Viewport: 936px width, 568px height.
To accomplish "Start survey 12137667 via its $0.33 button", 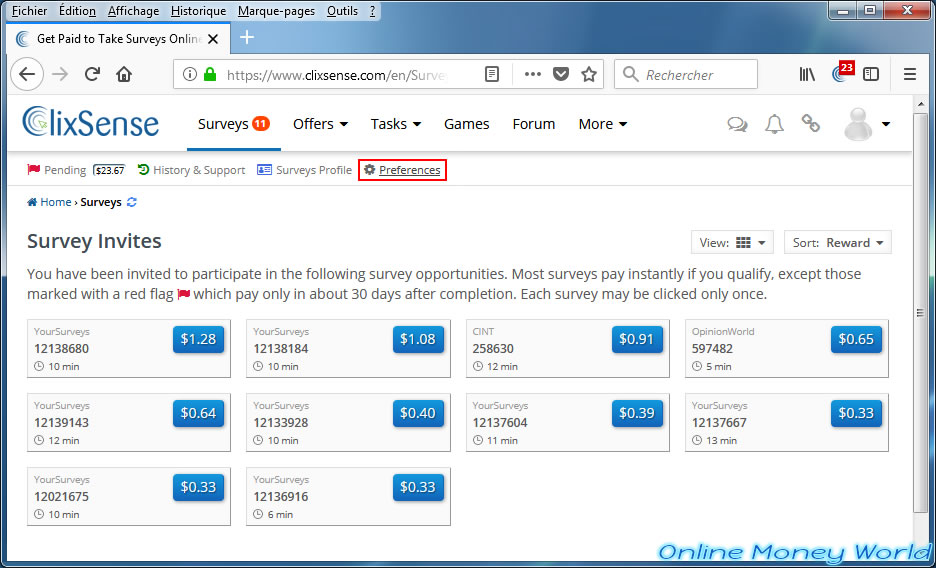I will [x=856, y=413].
